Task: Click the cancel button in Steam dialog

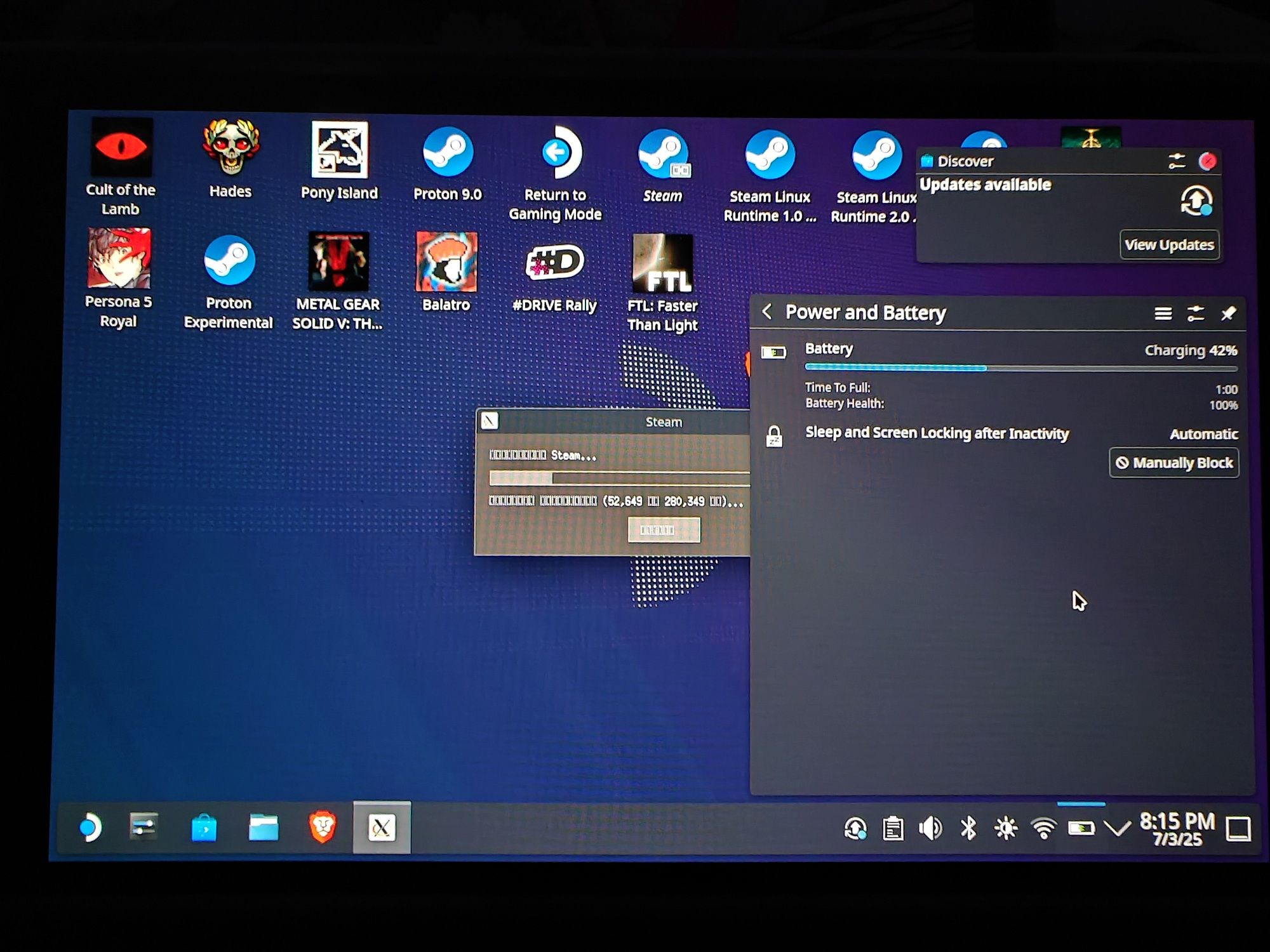Action: 664,530
